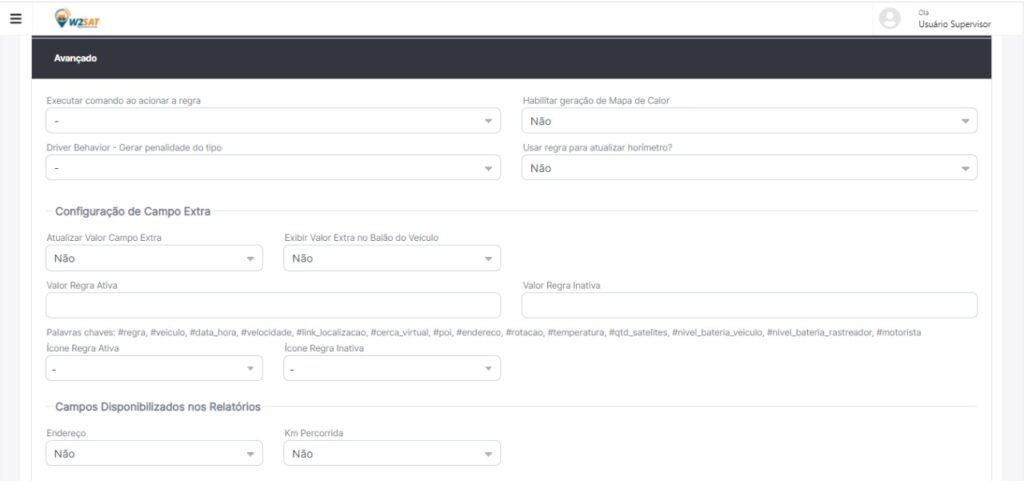Viewport: 1024px width, 481px height.
Task: Click the 'Valor Regra Ativa' text field
Action: point(272,306)
